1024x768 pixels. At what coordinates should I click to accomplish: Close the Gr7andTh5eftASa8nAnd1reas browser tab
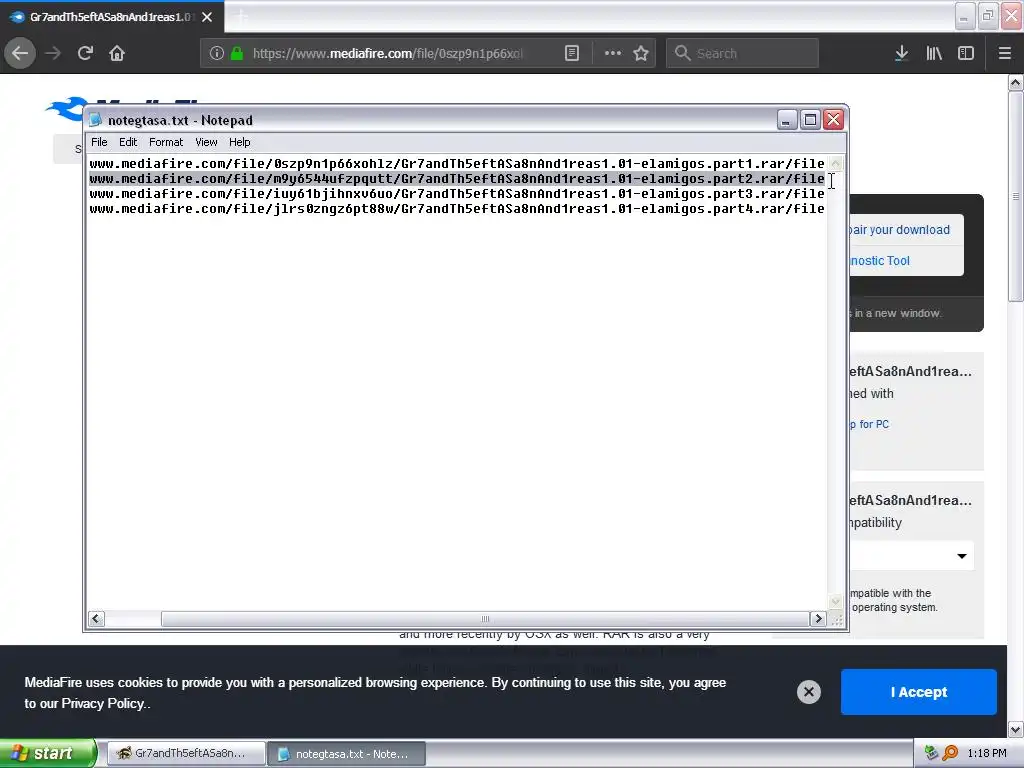(x=207, y=17)
